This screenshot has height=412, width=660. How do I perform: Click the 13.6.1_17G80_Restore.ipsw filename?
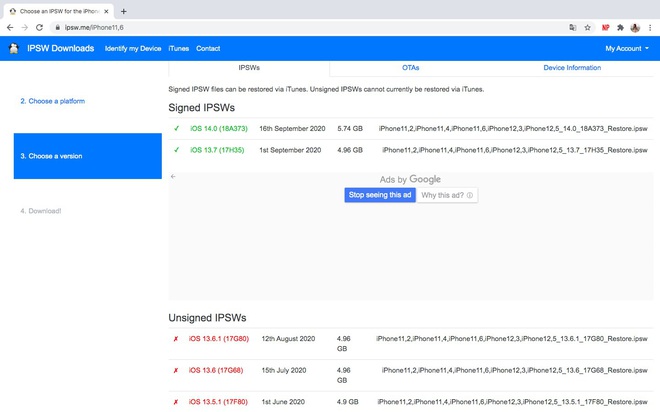pyautogui.click(x=512, y=339)
